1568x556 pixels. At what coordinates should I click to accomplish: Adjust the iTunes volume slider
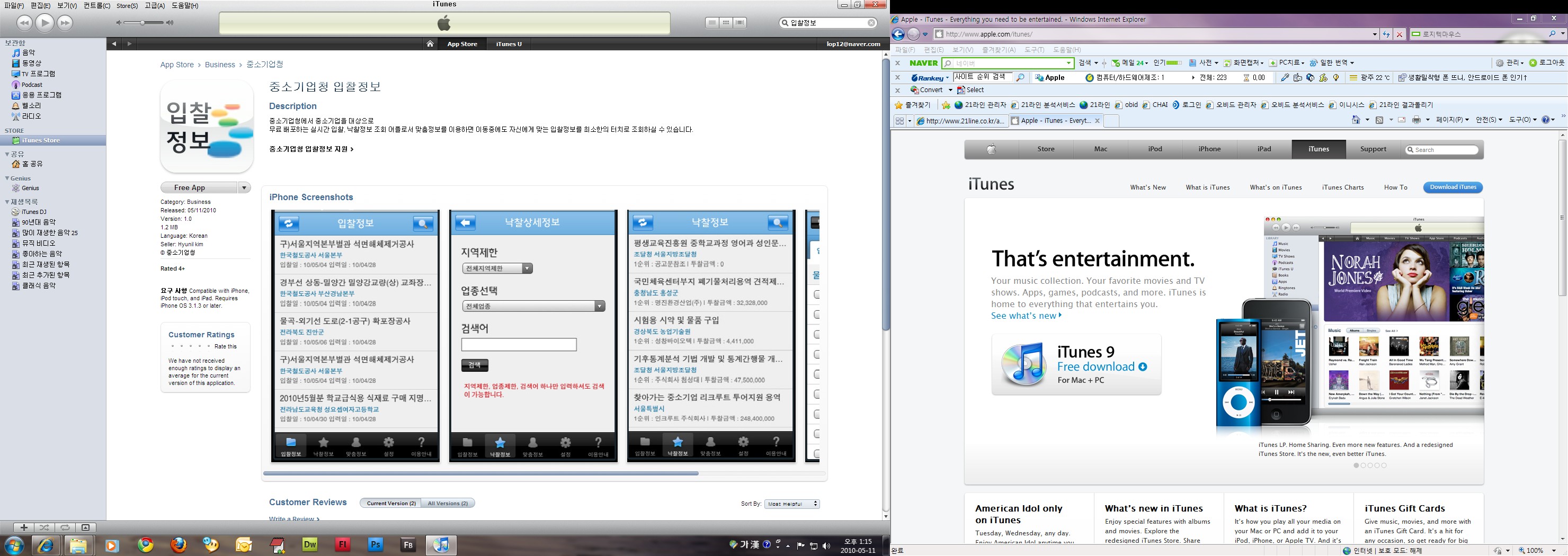tap(144, 23)
